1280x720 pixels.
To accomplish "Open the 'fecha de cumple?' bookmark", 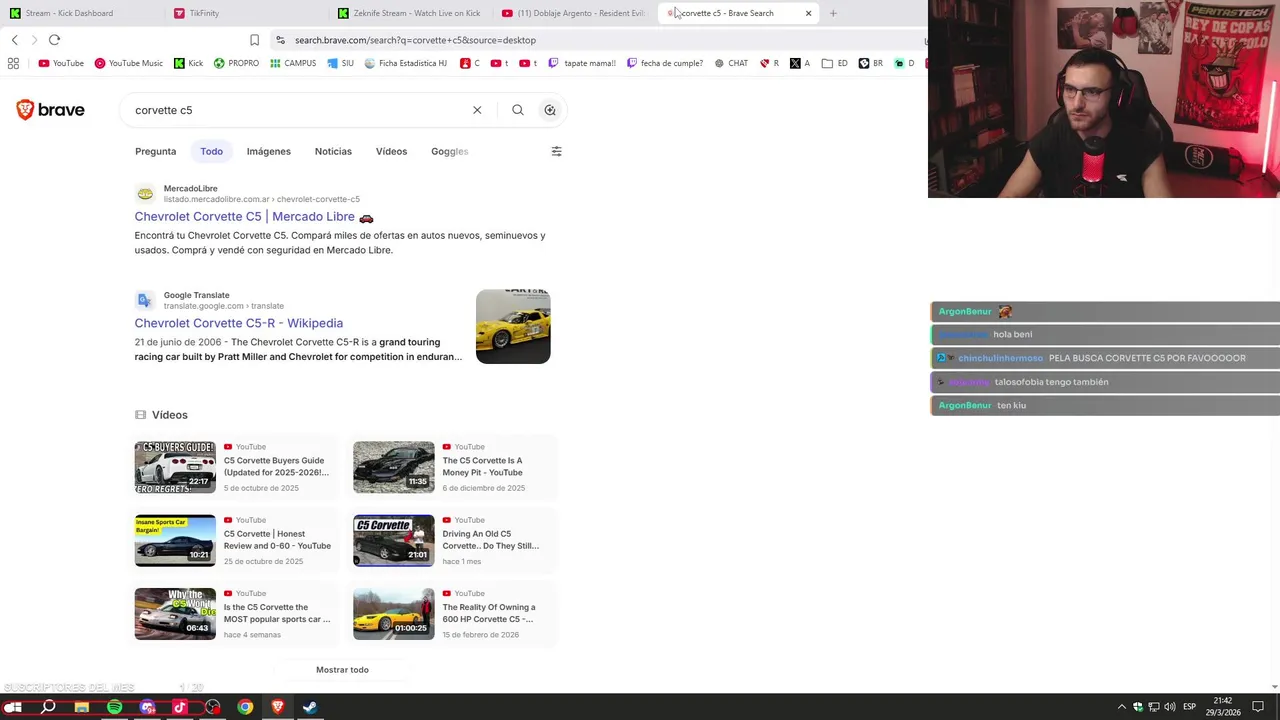I will (664, 63).
